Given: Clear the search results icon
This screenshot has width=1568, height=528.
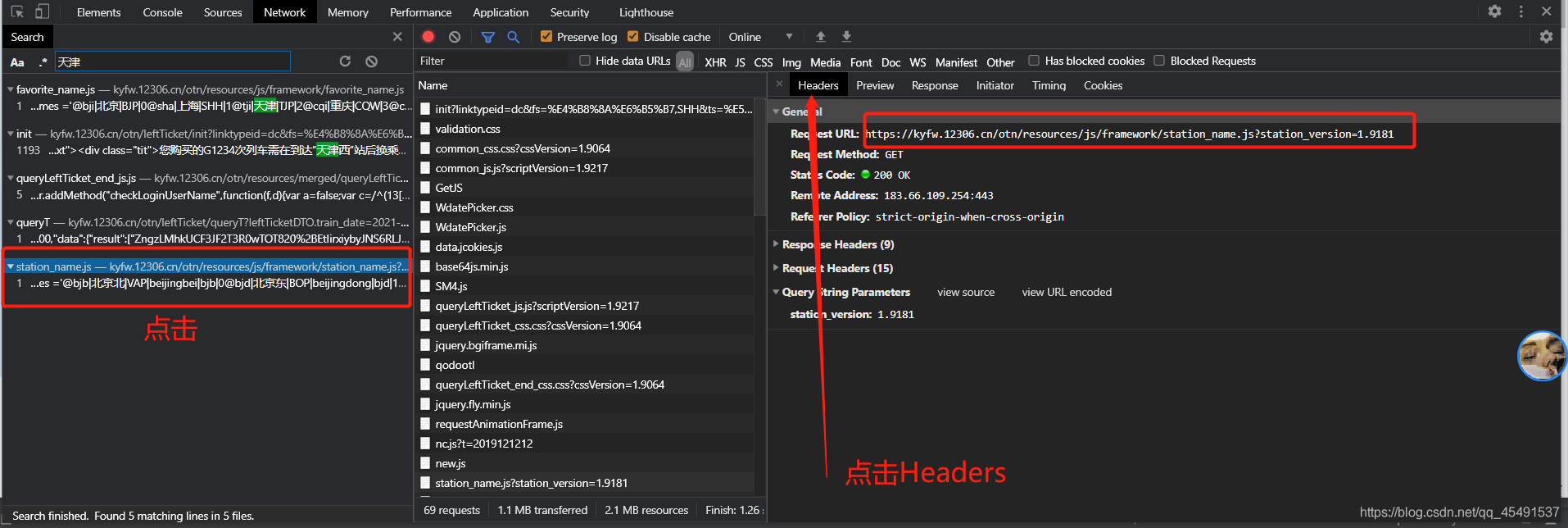Looking at the screenshot, I should [371, 61].
